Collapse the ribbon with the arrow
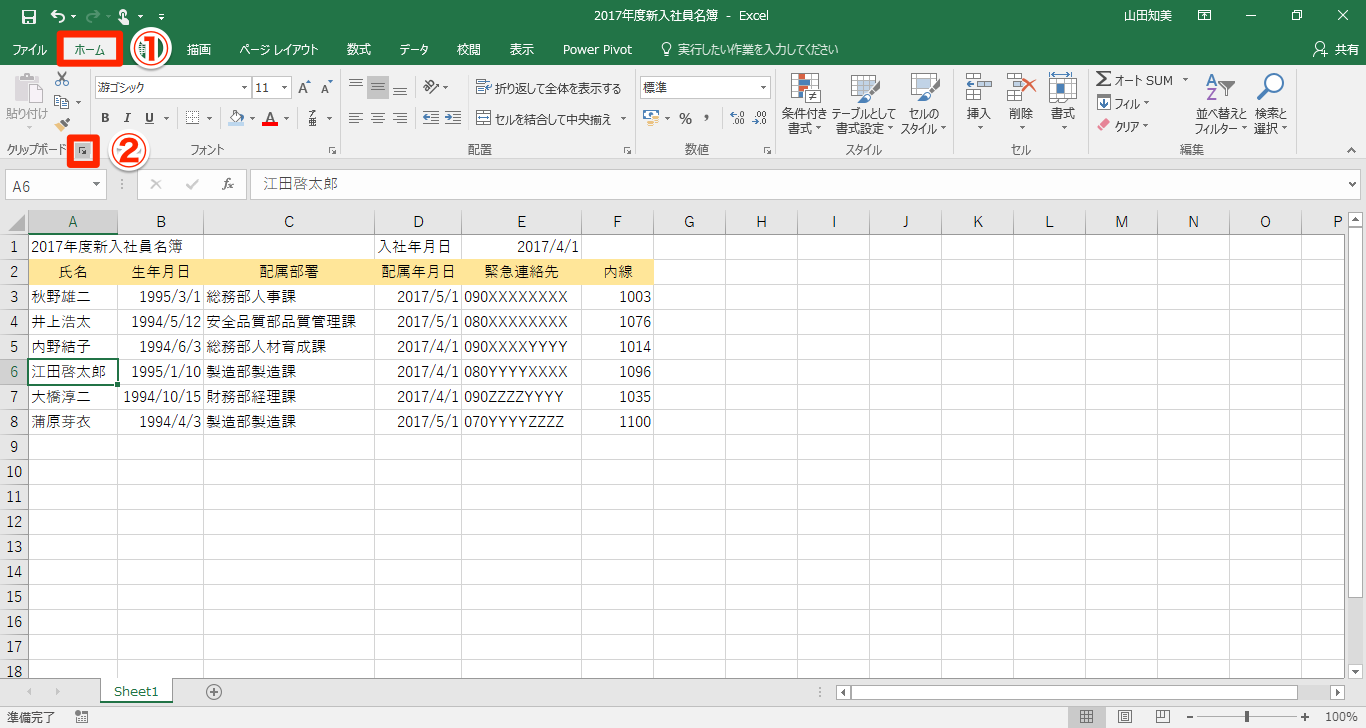Screen dimensions: 1366x728 tap(1352, 150)
